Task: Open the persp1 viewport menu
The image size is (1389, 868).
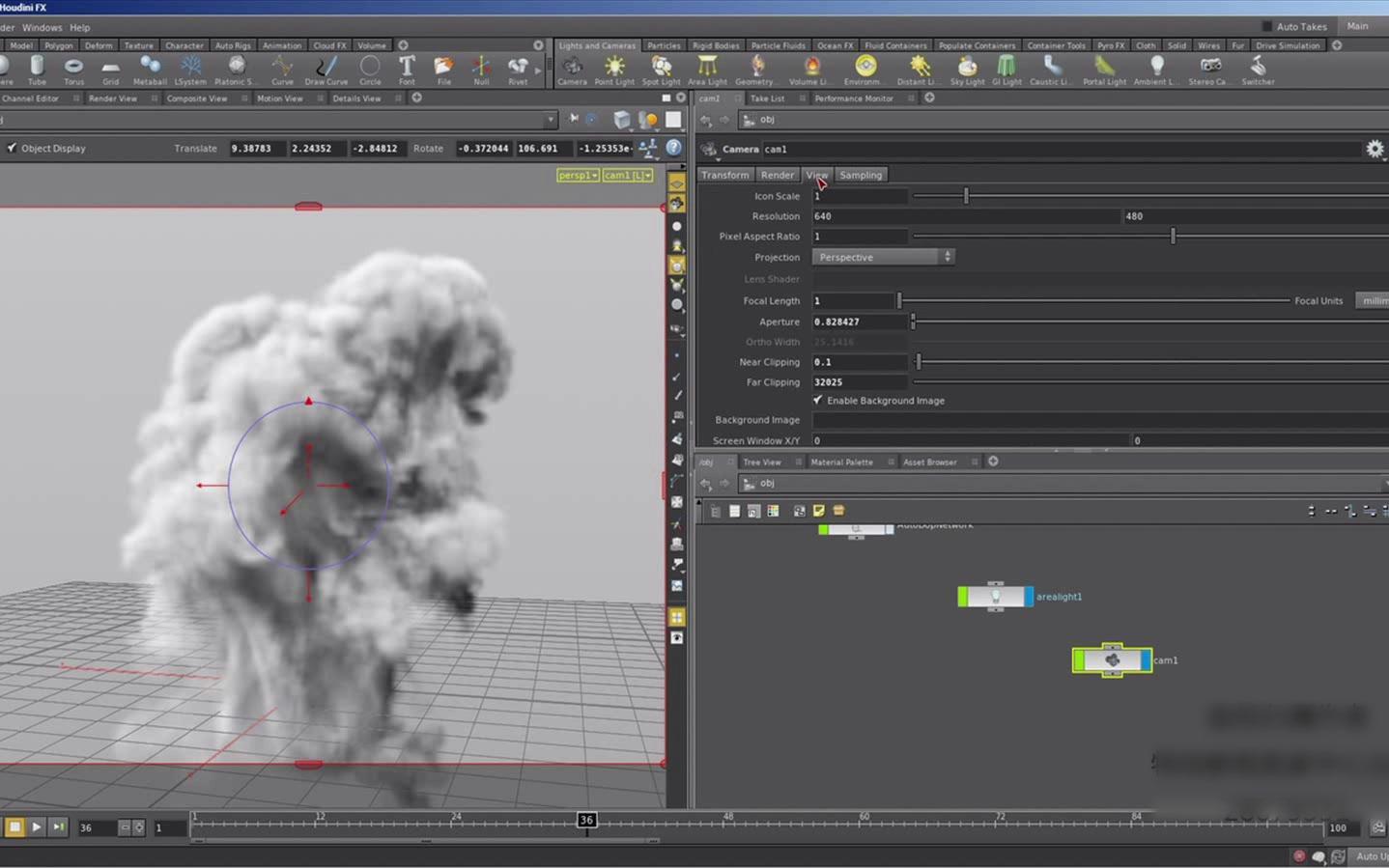Action: 578,175
